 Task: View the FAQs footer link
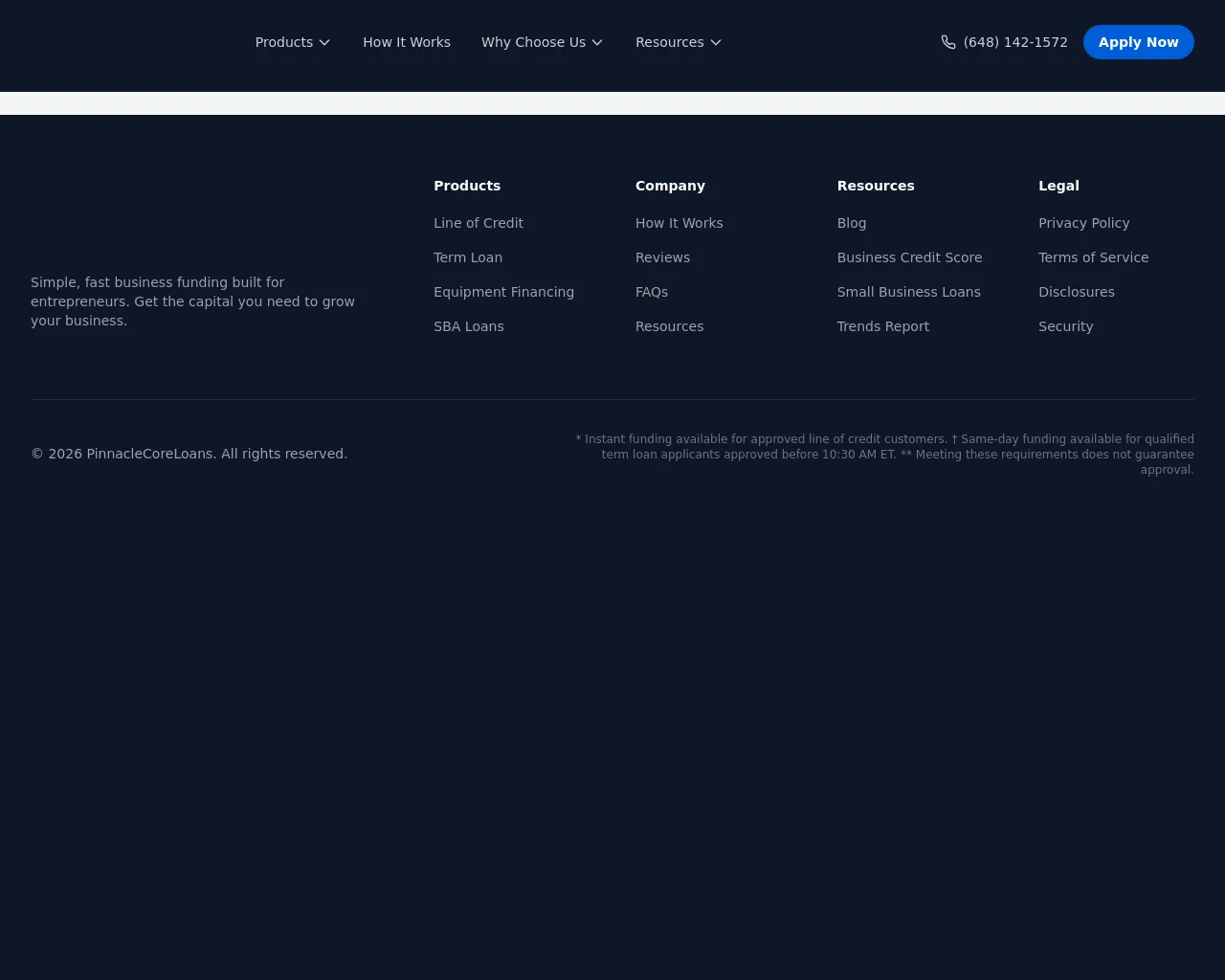pos(652,292)
